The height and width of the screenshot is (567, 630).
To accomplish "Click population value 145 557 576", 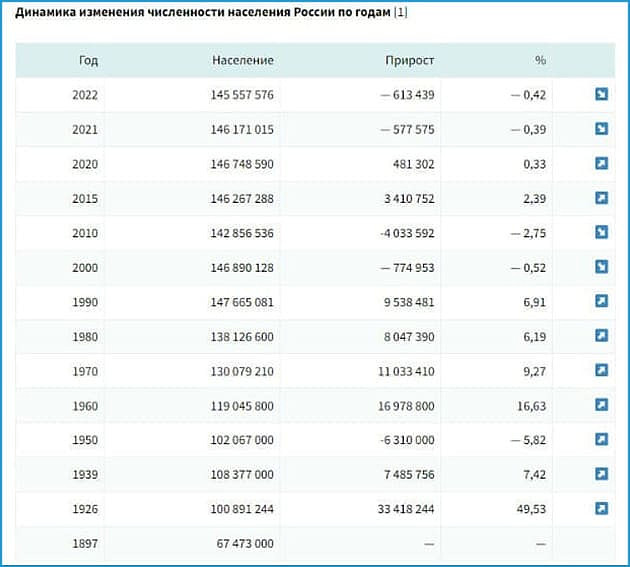I will pos(242,95).
